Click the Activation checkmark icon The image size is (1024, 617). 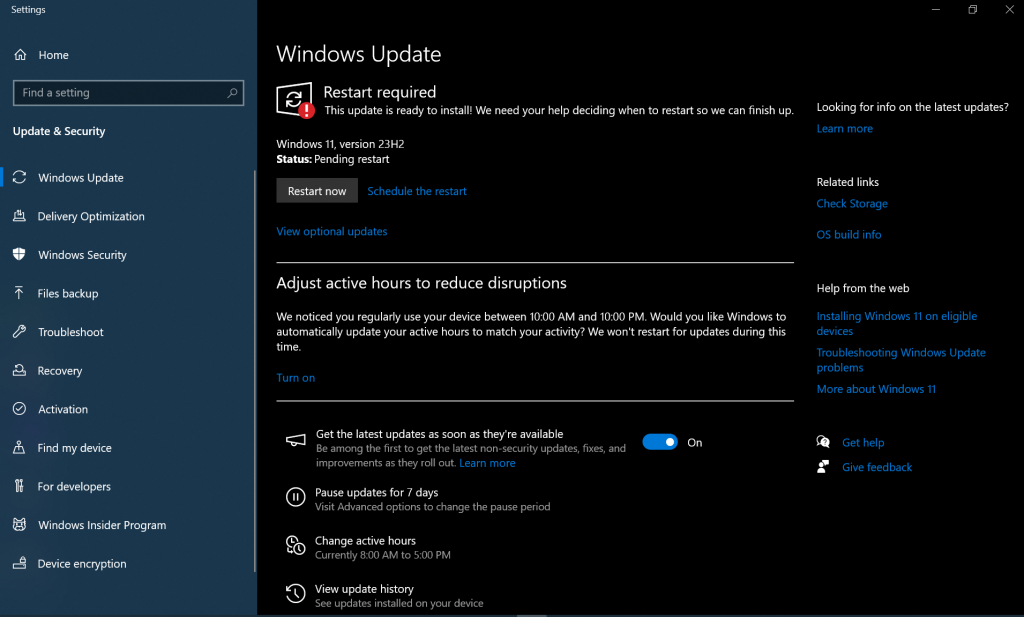pyautogui.click(x=20, y=408)
